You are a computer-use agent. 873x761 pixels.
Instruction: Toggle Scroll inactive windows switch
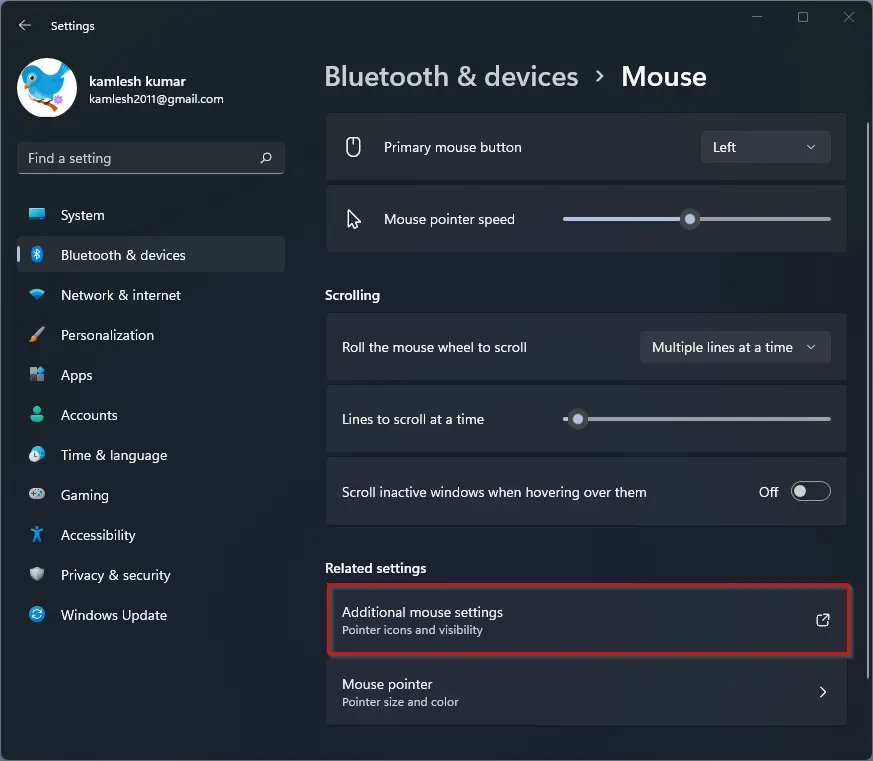point(811,492)
